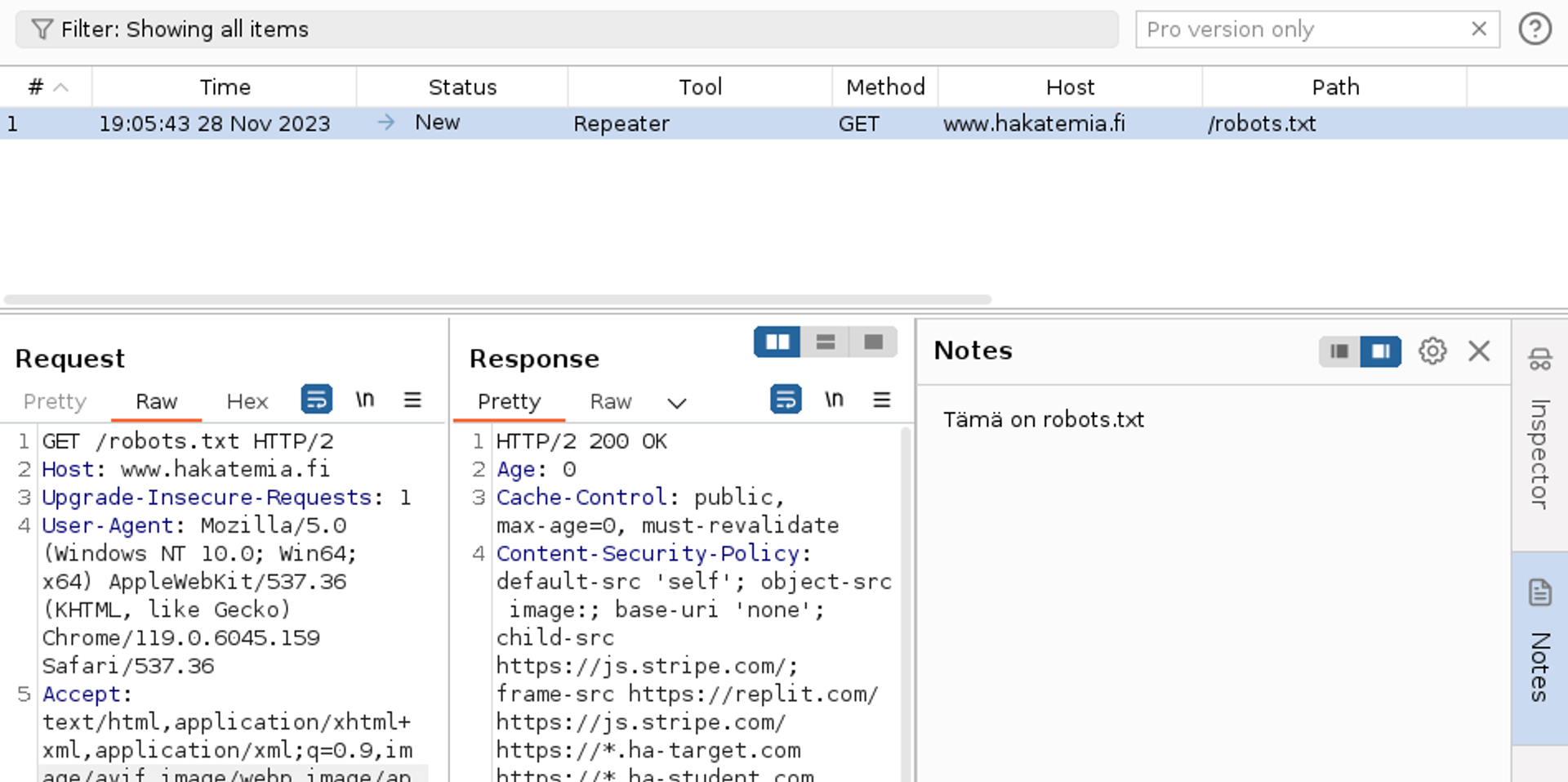Sort entries by the Status column
Image resolution: width=1568 pixels, height=782 pixels.
pyautogui.click(x=462, y=87)
